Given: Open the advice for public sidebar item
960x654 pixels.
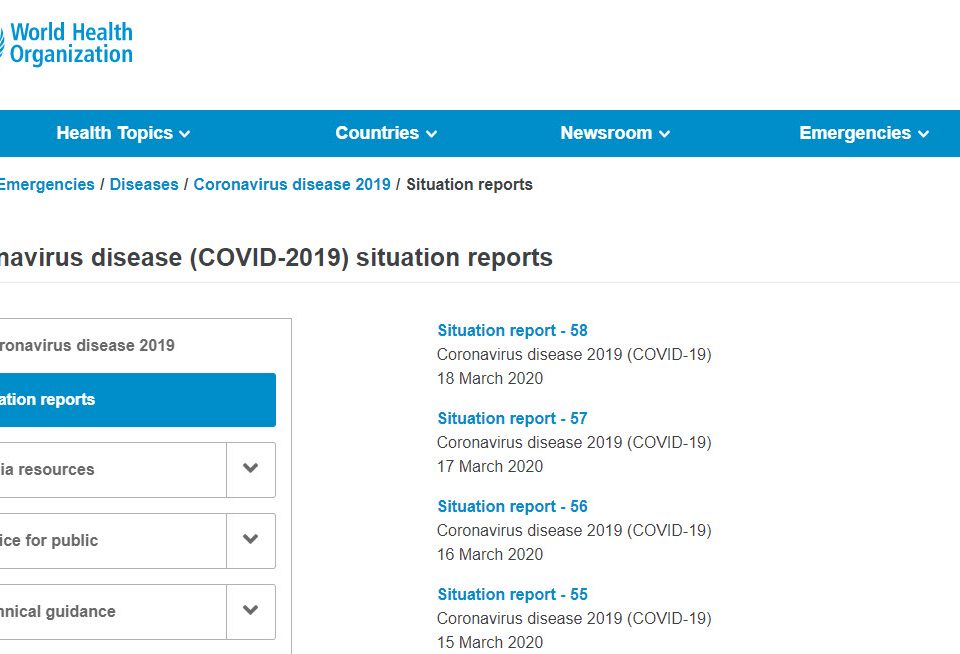Looking at the screenshot, I should (113, 541).
